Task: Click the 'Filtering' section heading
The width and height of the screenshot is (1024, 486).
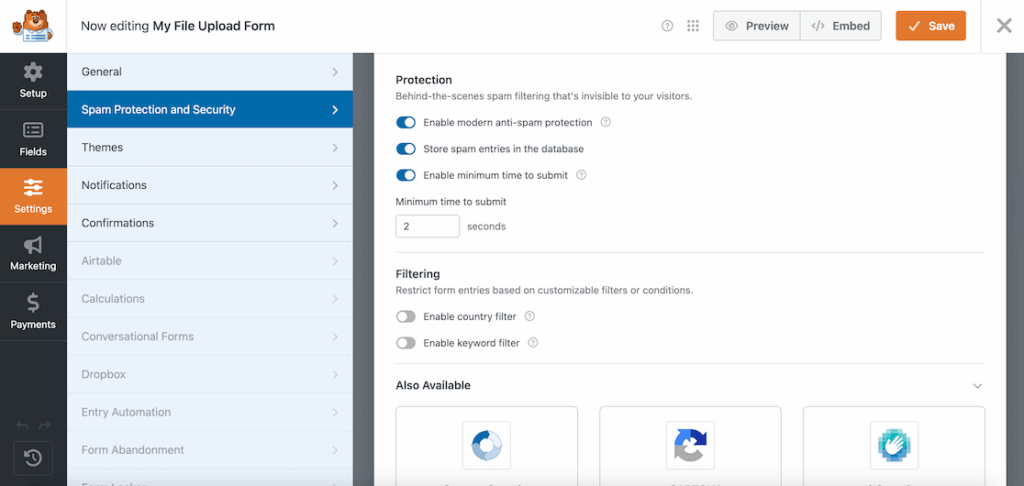Action: [x=418, y=274]
